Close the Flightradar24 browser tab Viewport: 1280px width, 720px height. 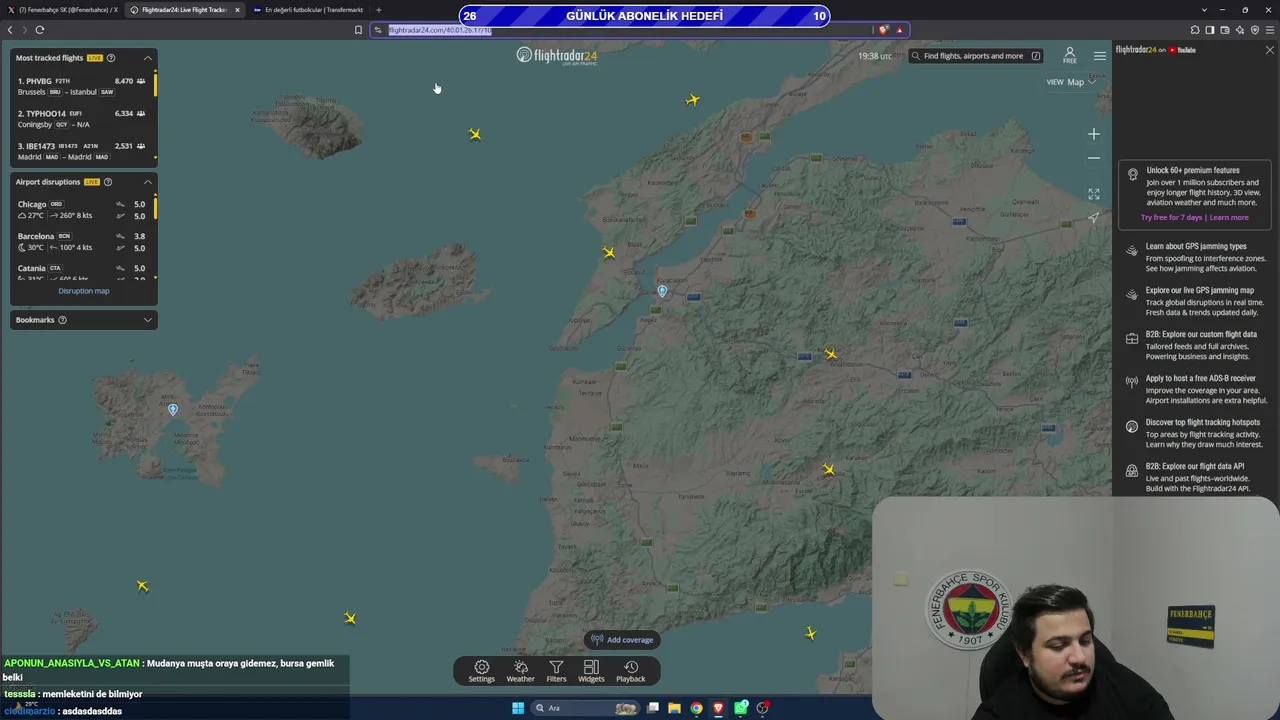(x=237, y=10)
